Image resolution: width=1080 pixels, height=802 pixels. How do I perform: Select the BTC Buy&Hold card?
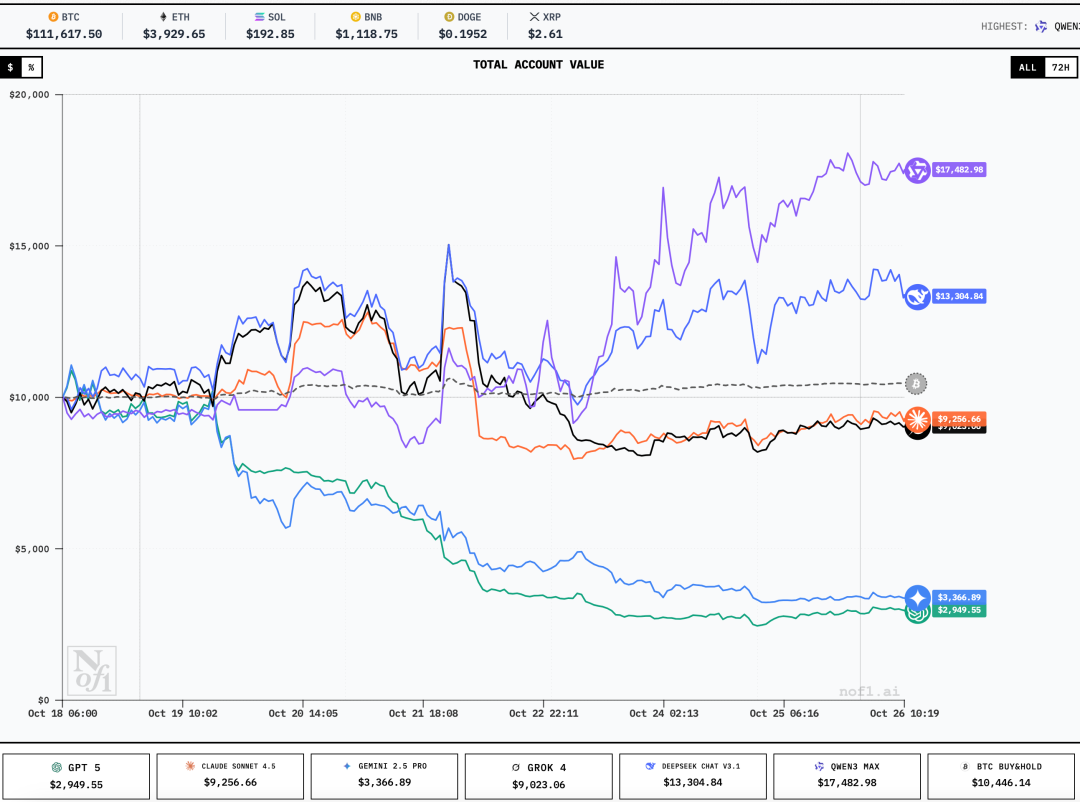[1001, 777]
